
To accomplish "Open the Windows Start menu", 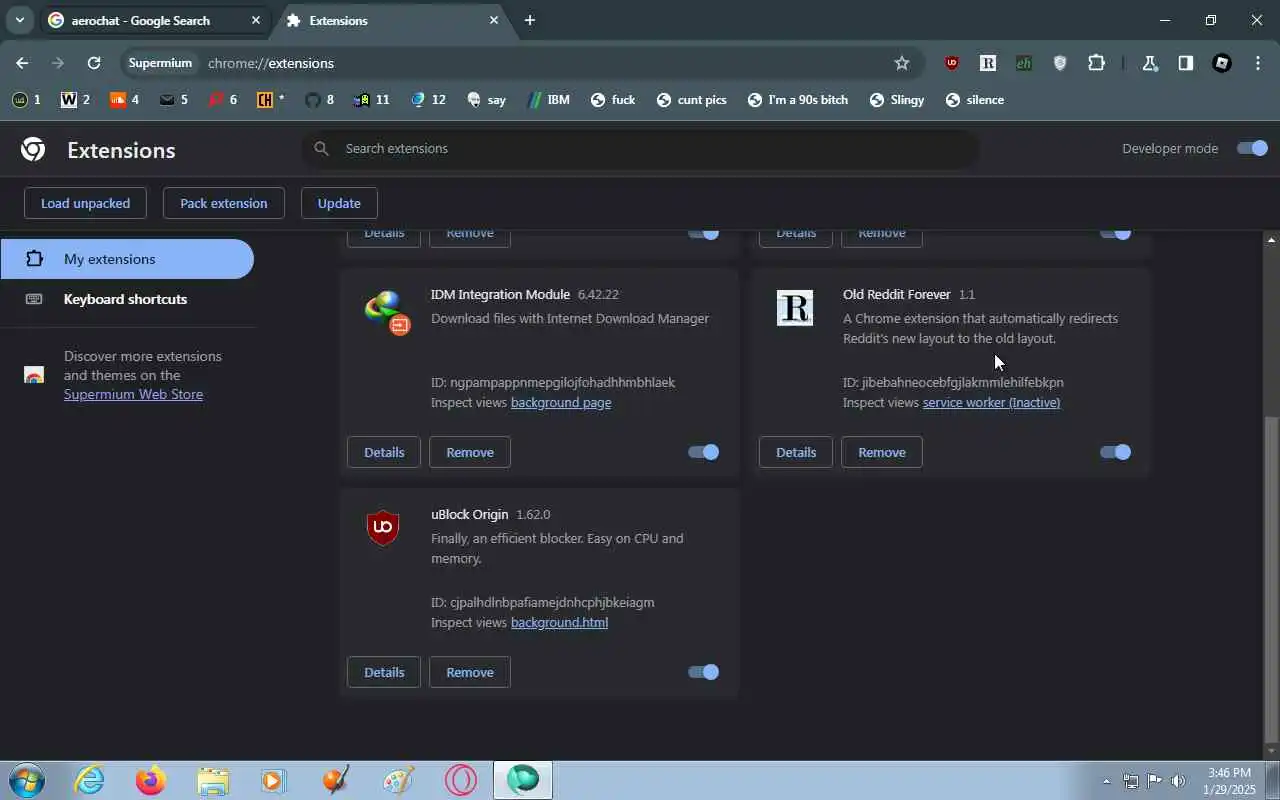I will (x=27, y=780).
